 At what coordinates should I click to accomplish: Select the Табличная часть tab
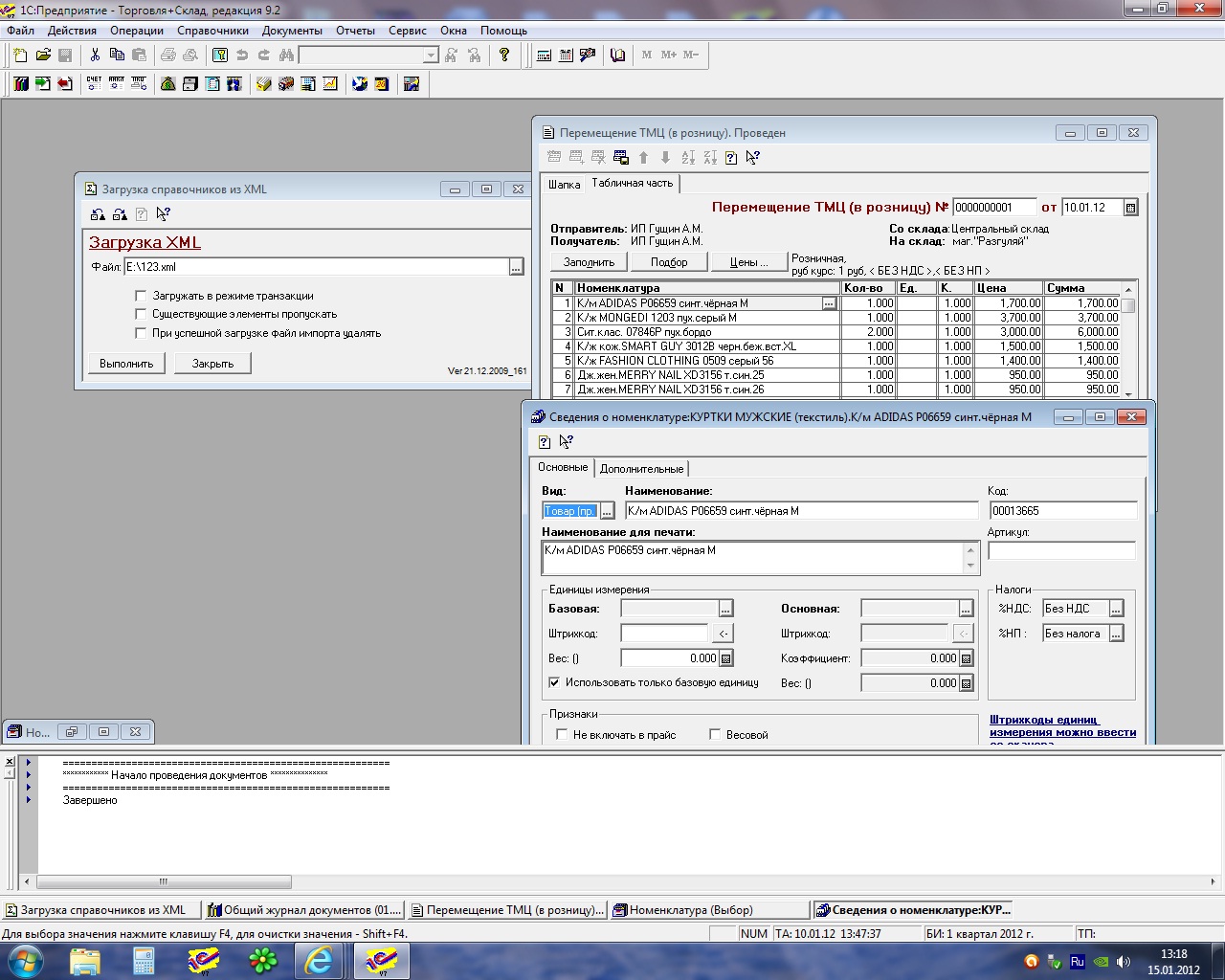[x=632, y=183]
